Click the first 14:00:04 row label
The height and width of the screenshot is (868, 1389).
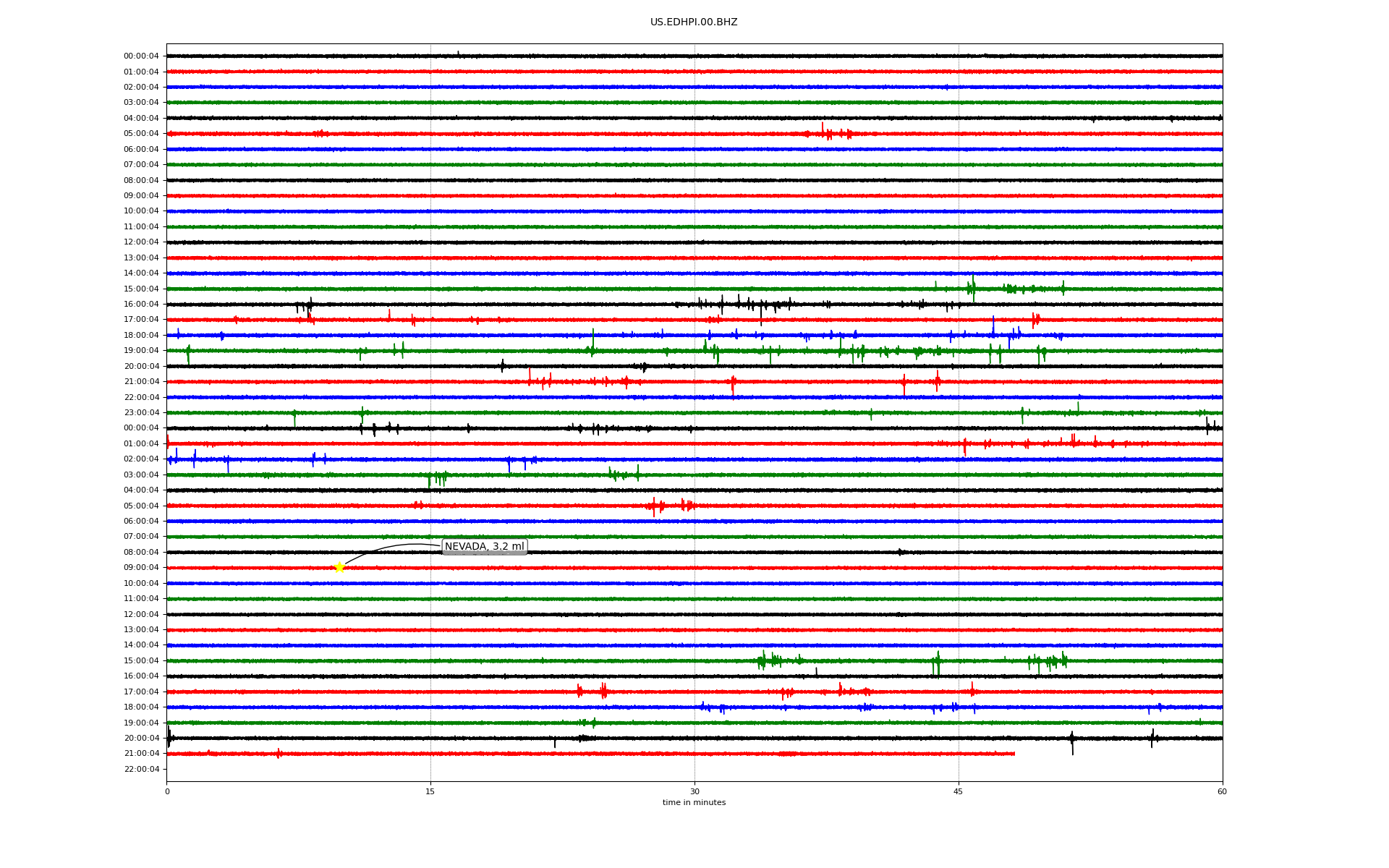pos(141,273)
